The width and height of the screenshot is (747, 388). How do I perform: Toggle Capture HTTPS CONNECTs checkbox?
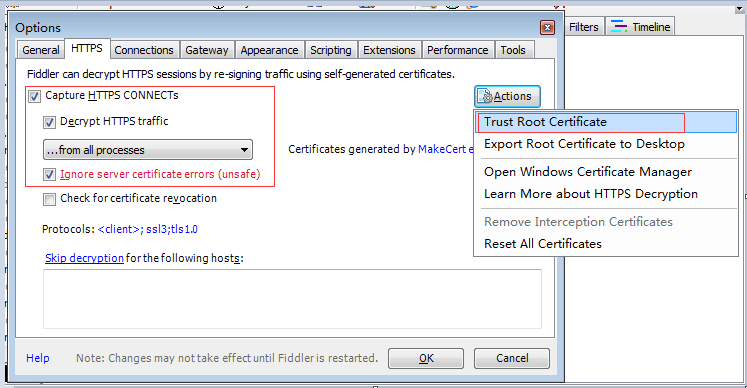(34, 96)
